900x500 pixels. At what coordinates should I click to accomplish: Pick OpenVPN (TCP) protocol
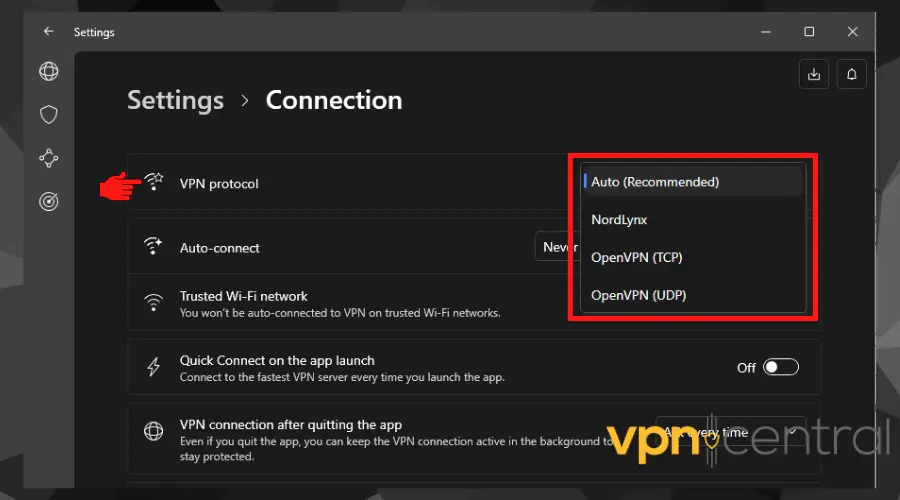[x=693, y=257]
